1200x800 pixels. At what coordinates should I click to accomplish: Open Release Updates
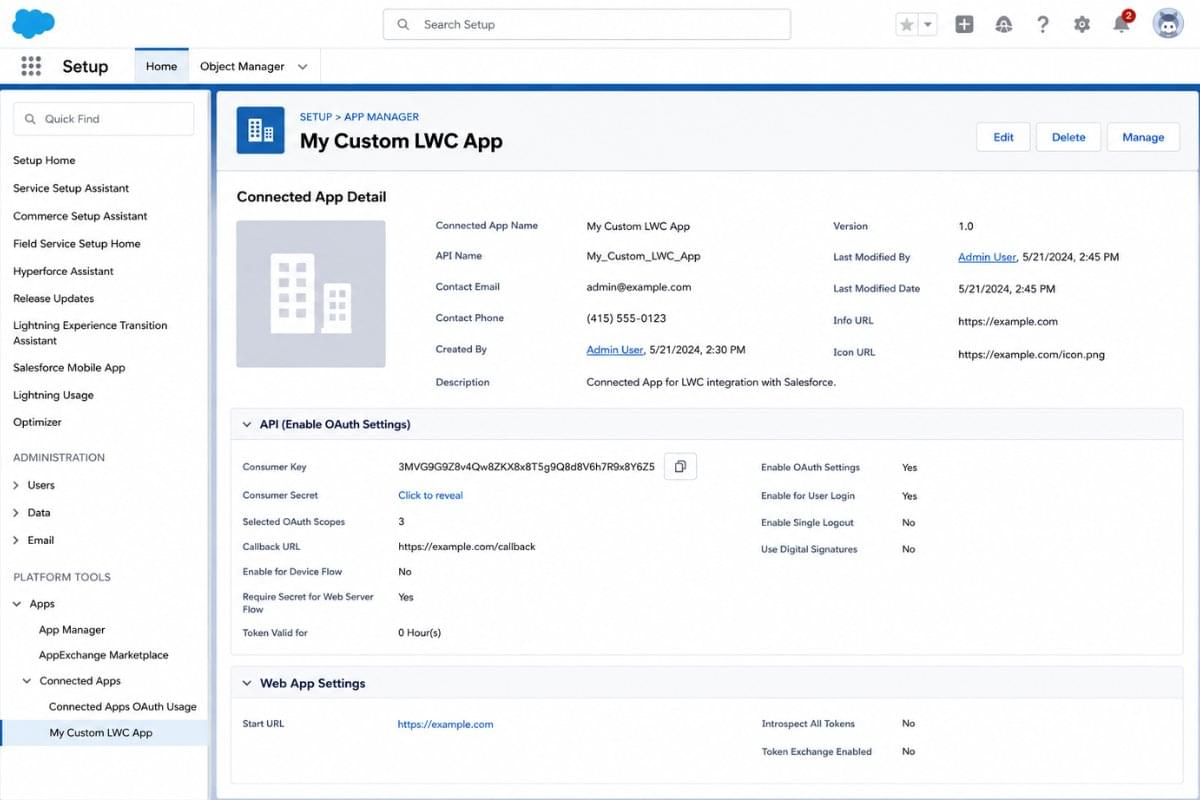(53, 298)
